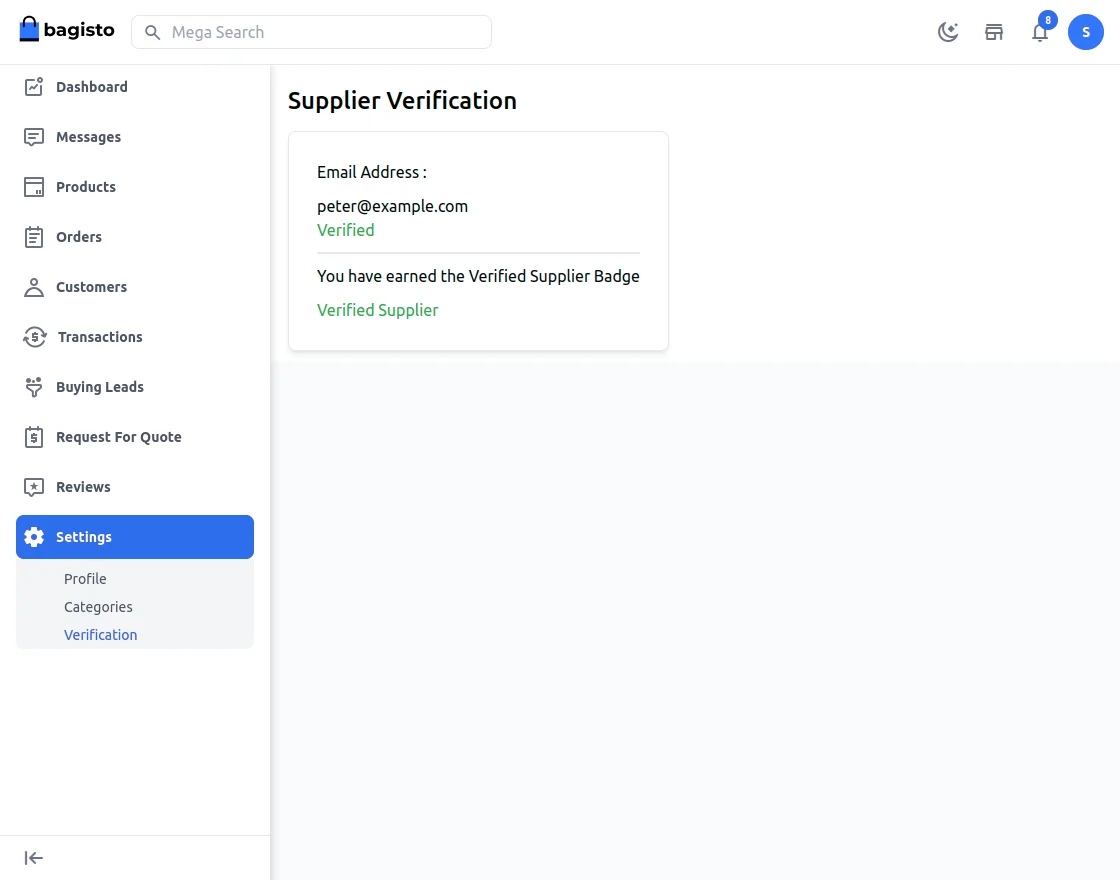The image size is (1120, 880).
Task: Click the Buying Leads funnel icon
Action: [34, 387]
